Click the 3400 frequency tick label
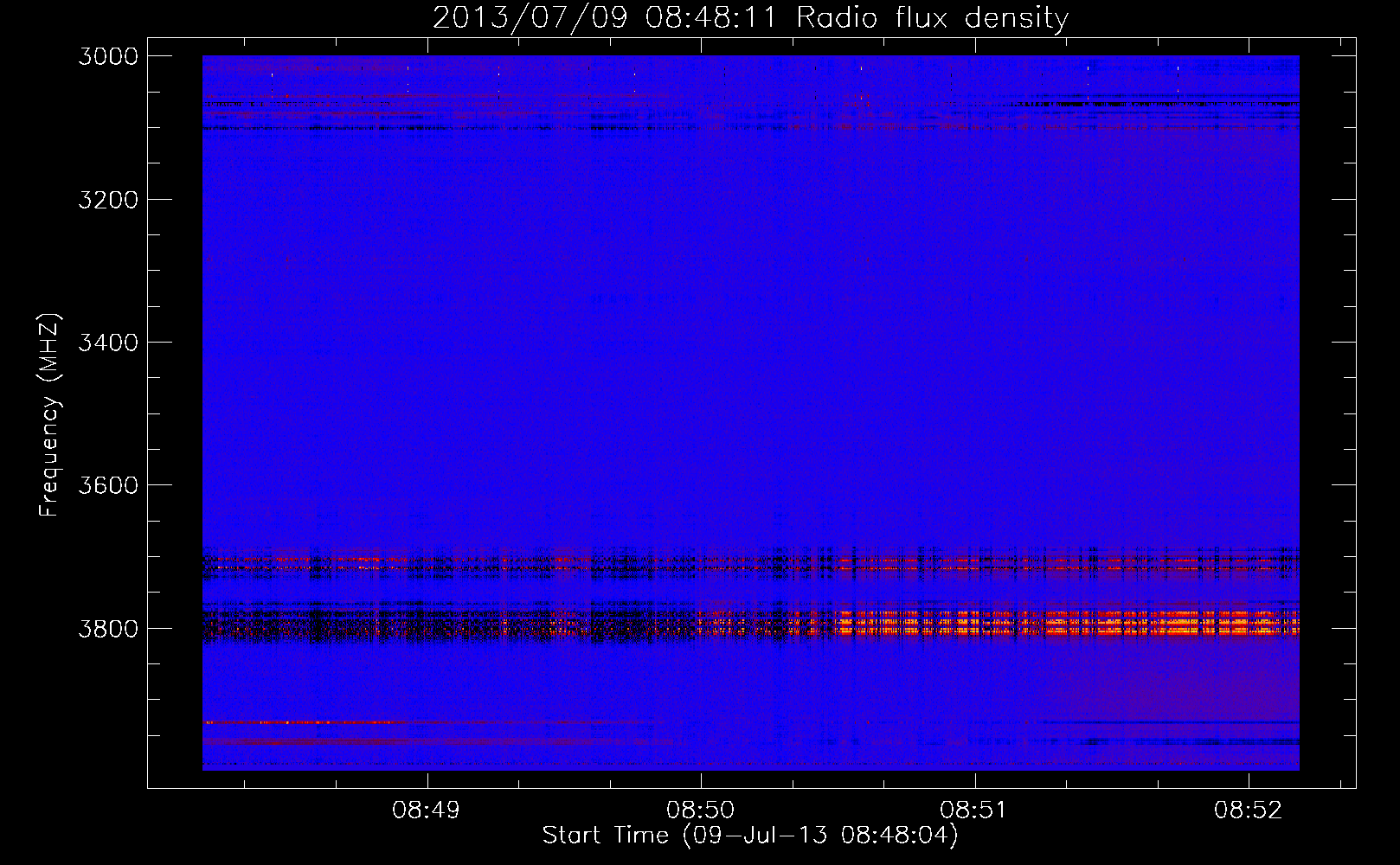1400x865 pixels. point(108,343)
